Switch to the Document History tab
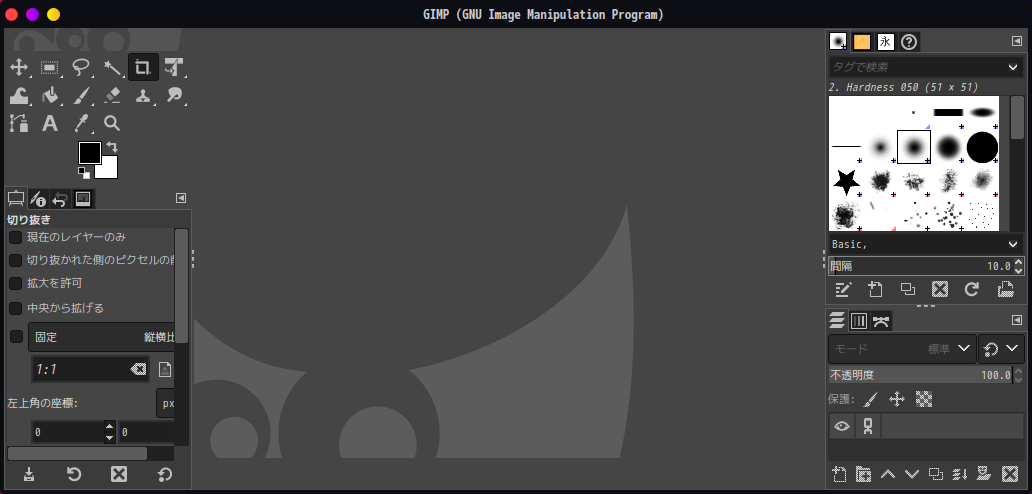1032x494 pixels. click(909, 41)
